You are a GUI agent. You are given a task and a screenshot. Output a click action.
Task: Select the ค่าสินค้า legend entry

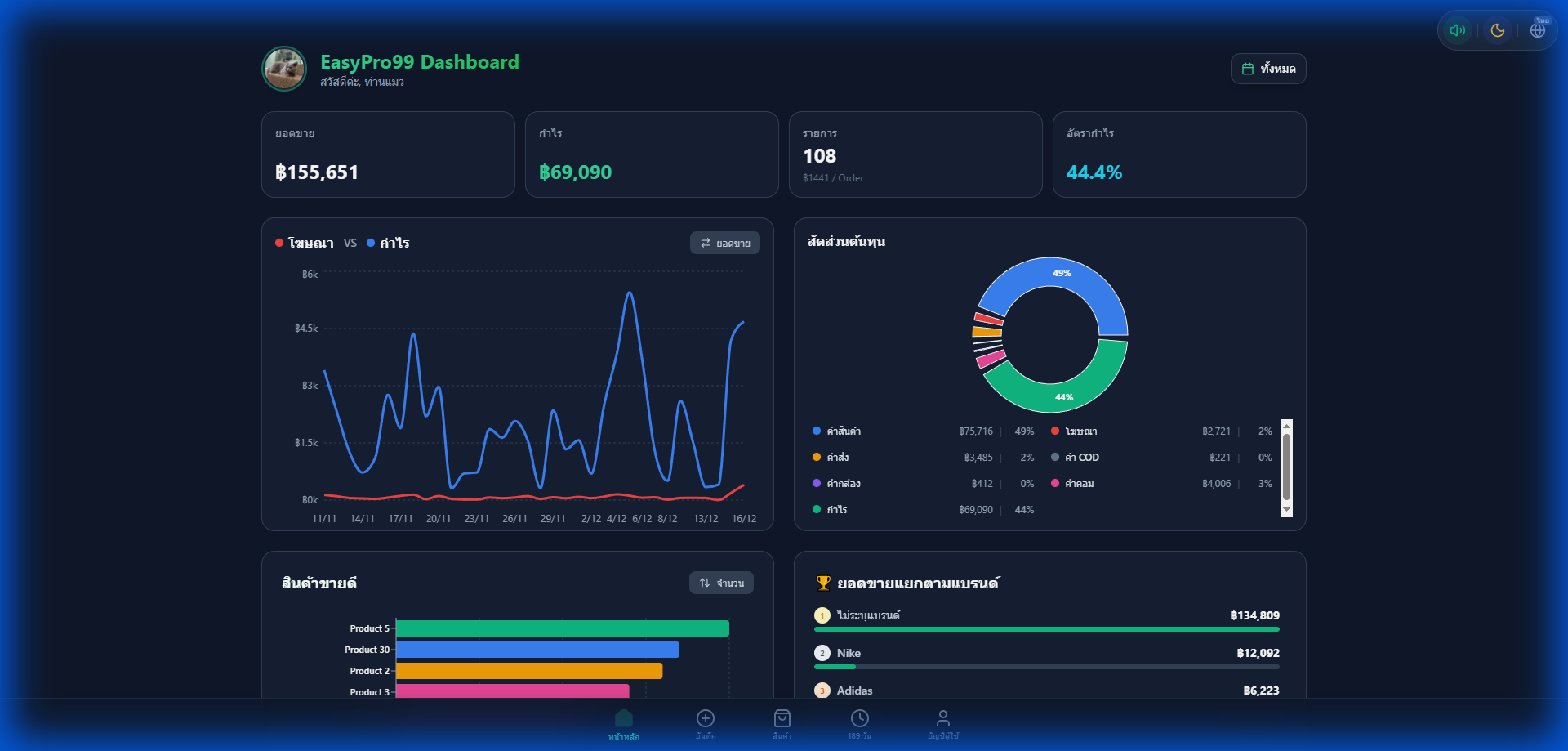(843, 431)
